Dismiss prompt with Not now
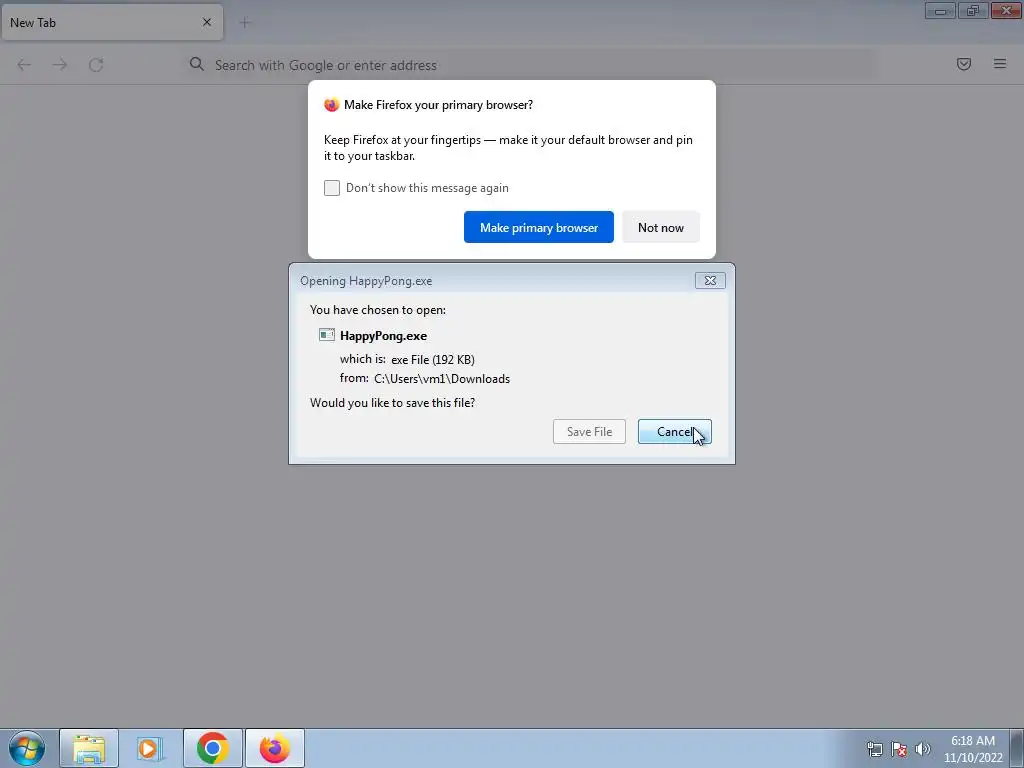This screenshot has height=768, width=1024. point(661,227)
